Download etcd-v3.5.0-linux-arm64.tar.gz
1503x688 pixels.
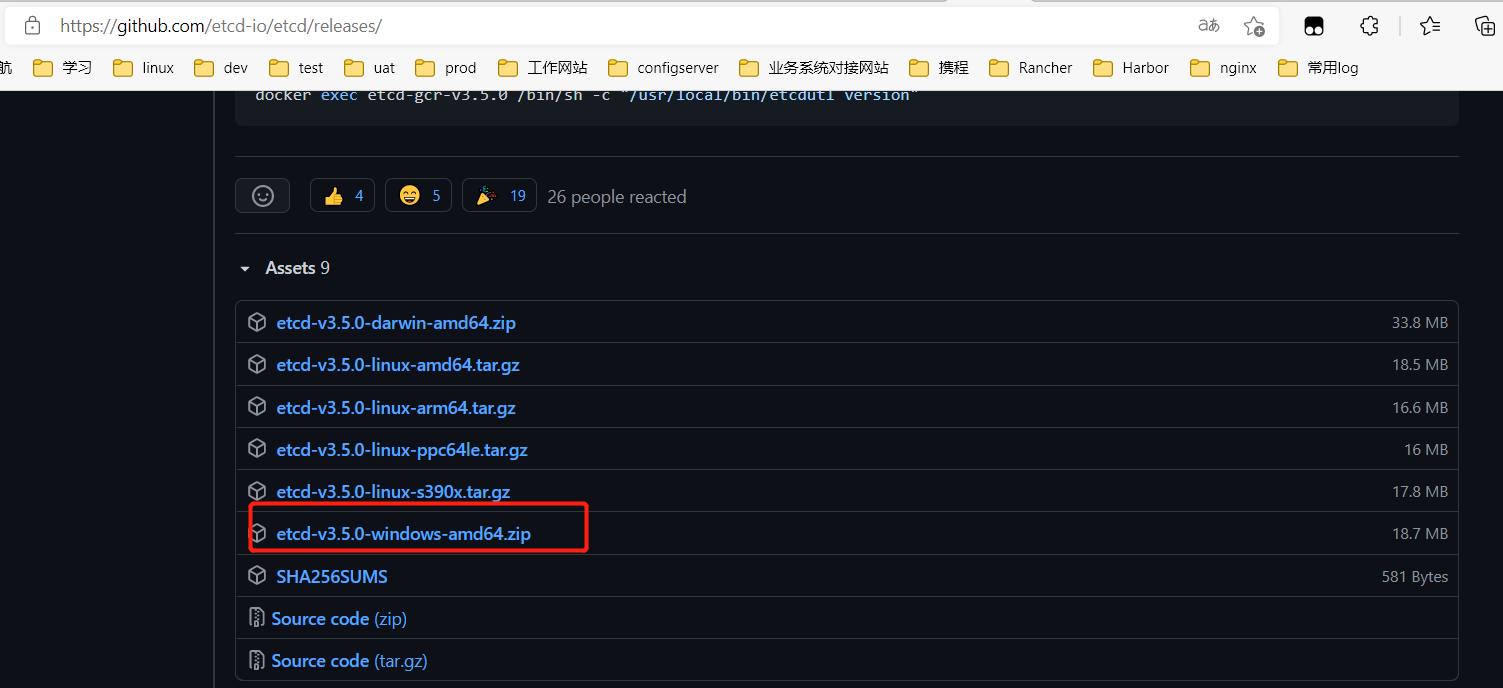(x=396, y=408)
